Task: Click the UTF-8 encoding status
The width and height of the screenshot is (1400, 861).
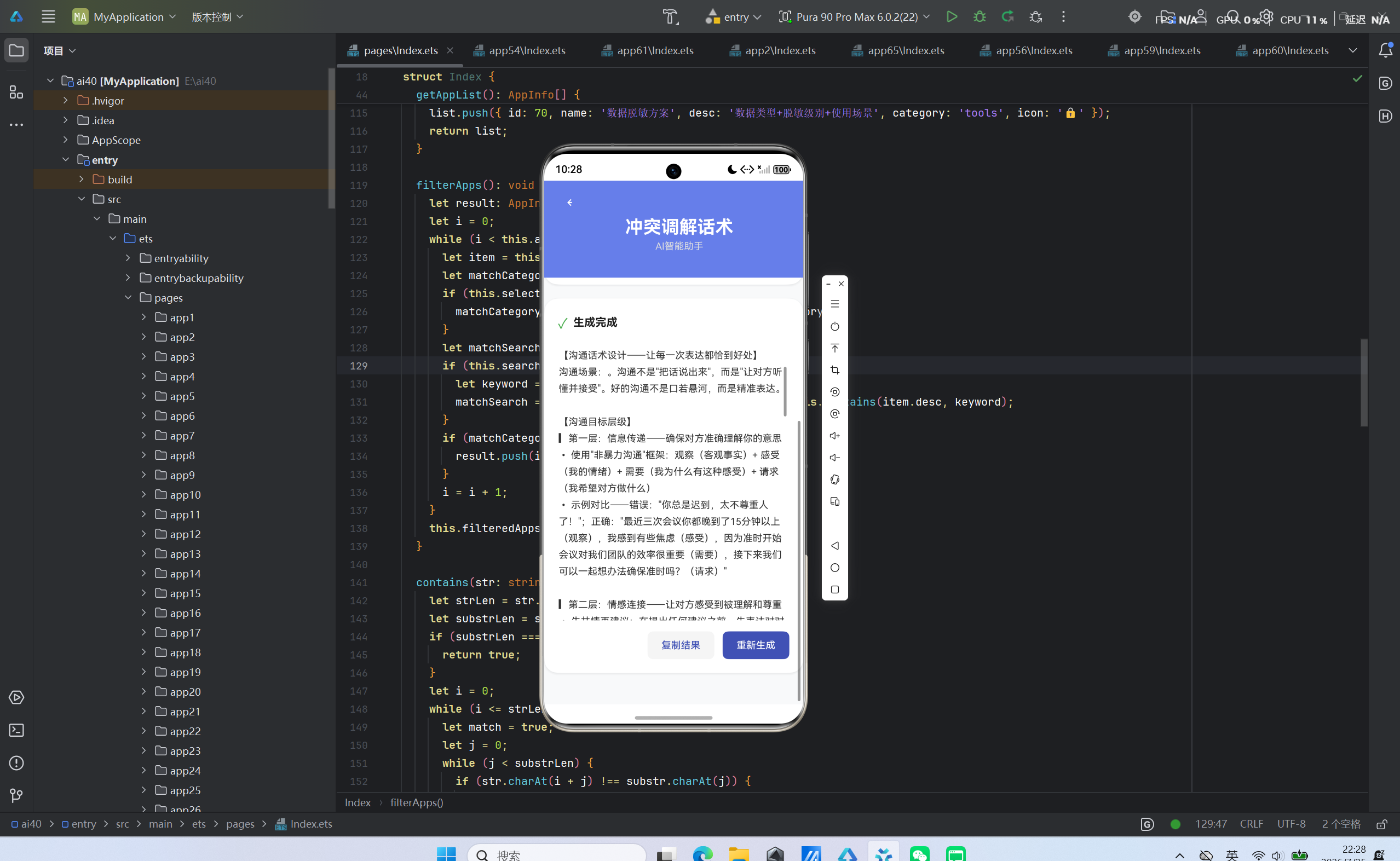Action: pos(1291,824)
